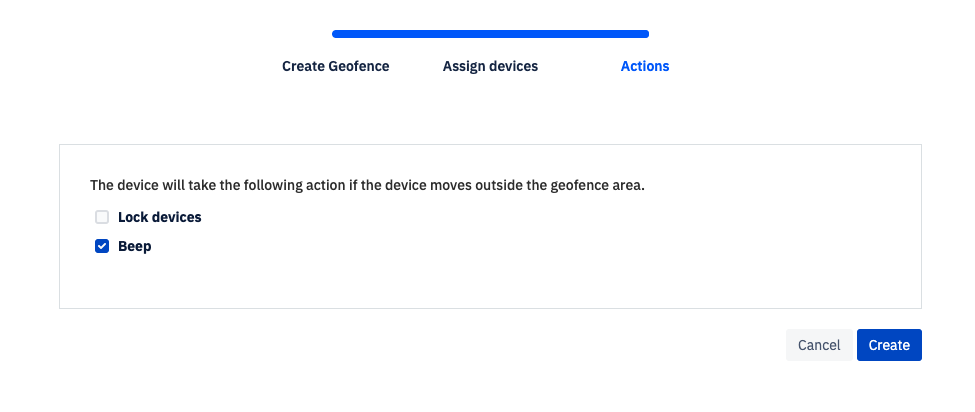The width and height of the screenshot is (975, 412).
Task: Select the Actions step label
Action: 645,66
